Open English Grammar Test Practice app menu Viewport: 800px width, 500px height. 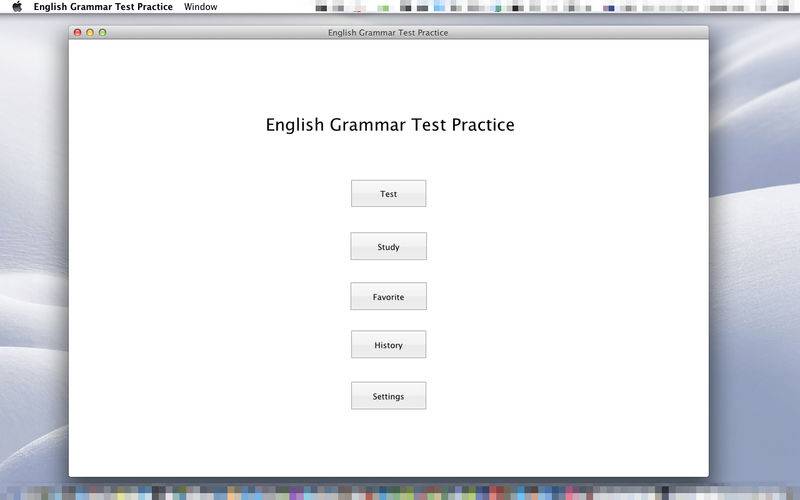click(x=103, y=7)
